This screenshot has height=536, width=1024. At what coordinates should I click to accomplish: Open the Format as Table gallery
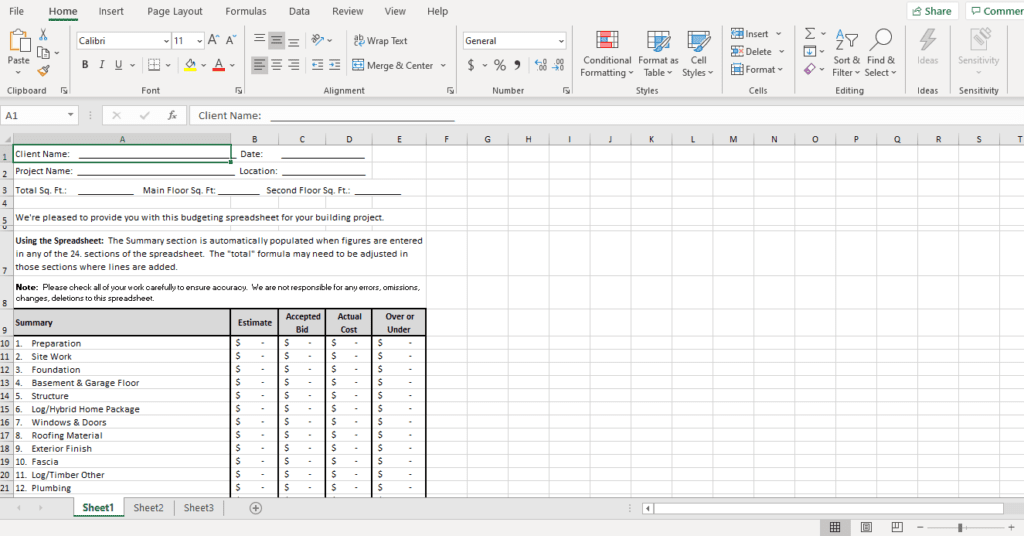coord(658,41)
